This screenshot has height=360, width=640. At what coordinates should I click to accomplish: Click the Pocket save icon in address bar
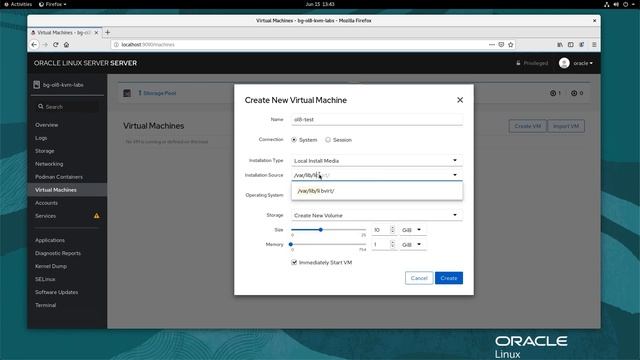(x=501, y=44)
